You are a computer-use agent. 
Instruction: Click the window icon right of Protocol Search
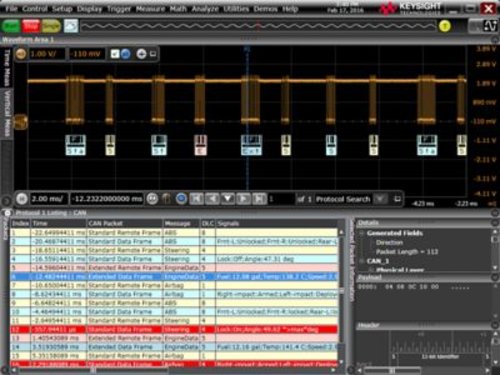tap(397, 199)
